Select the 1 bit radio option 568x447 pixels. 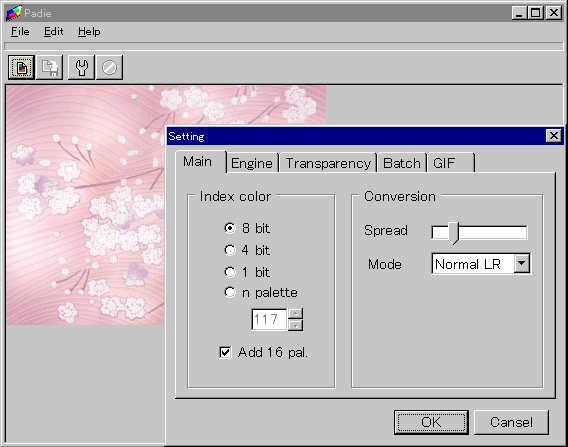tap(230, 272)
